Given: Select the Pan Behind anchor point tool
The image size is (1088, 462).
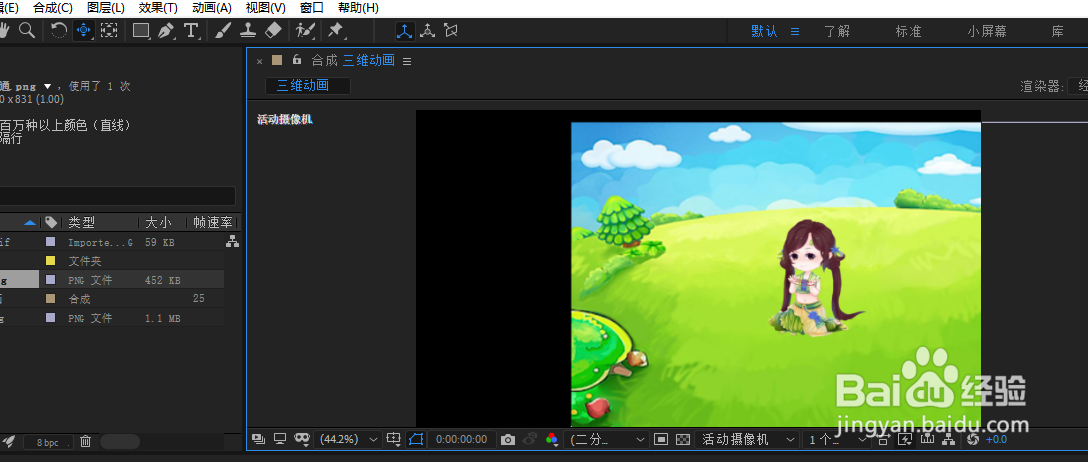Looking at the screenshot, I should click(x=109, y=31).
